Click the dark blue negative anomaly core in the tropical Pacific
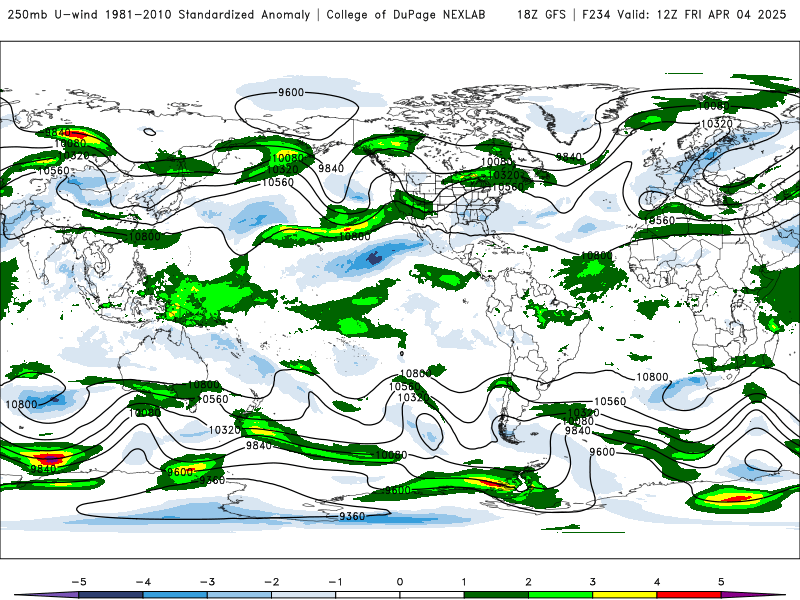Viewport: 800px width, 600px height. 375,259
